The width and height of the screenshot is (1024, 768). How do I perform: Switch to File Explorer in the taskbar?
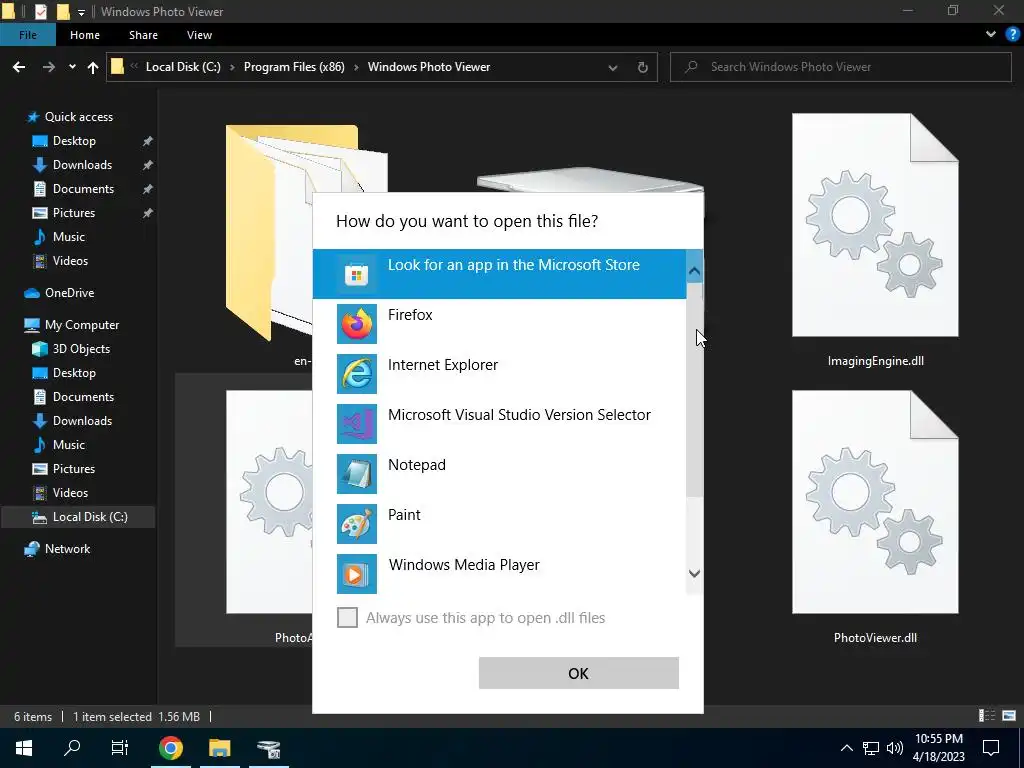219,748
